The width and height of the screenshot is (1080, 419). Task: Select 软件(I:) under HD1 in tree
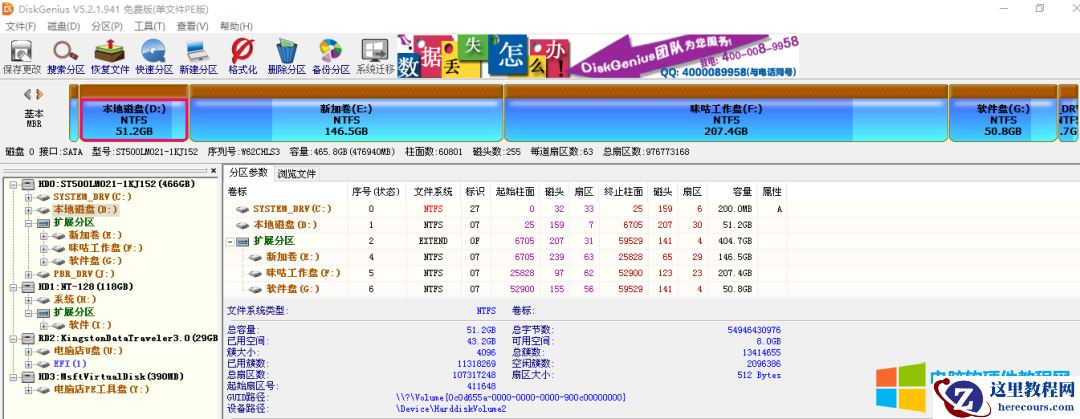coord(90,325)
